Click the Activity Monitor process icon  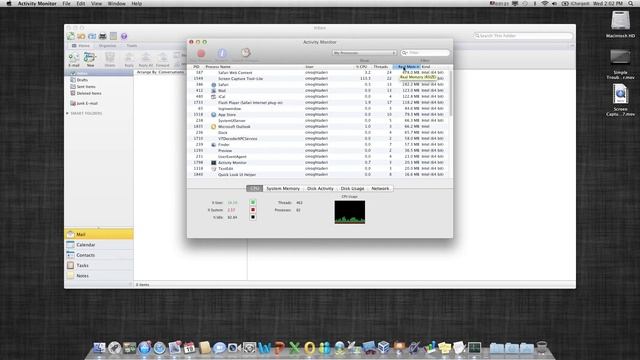point(213,162)
